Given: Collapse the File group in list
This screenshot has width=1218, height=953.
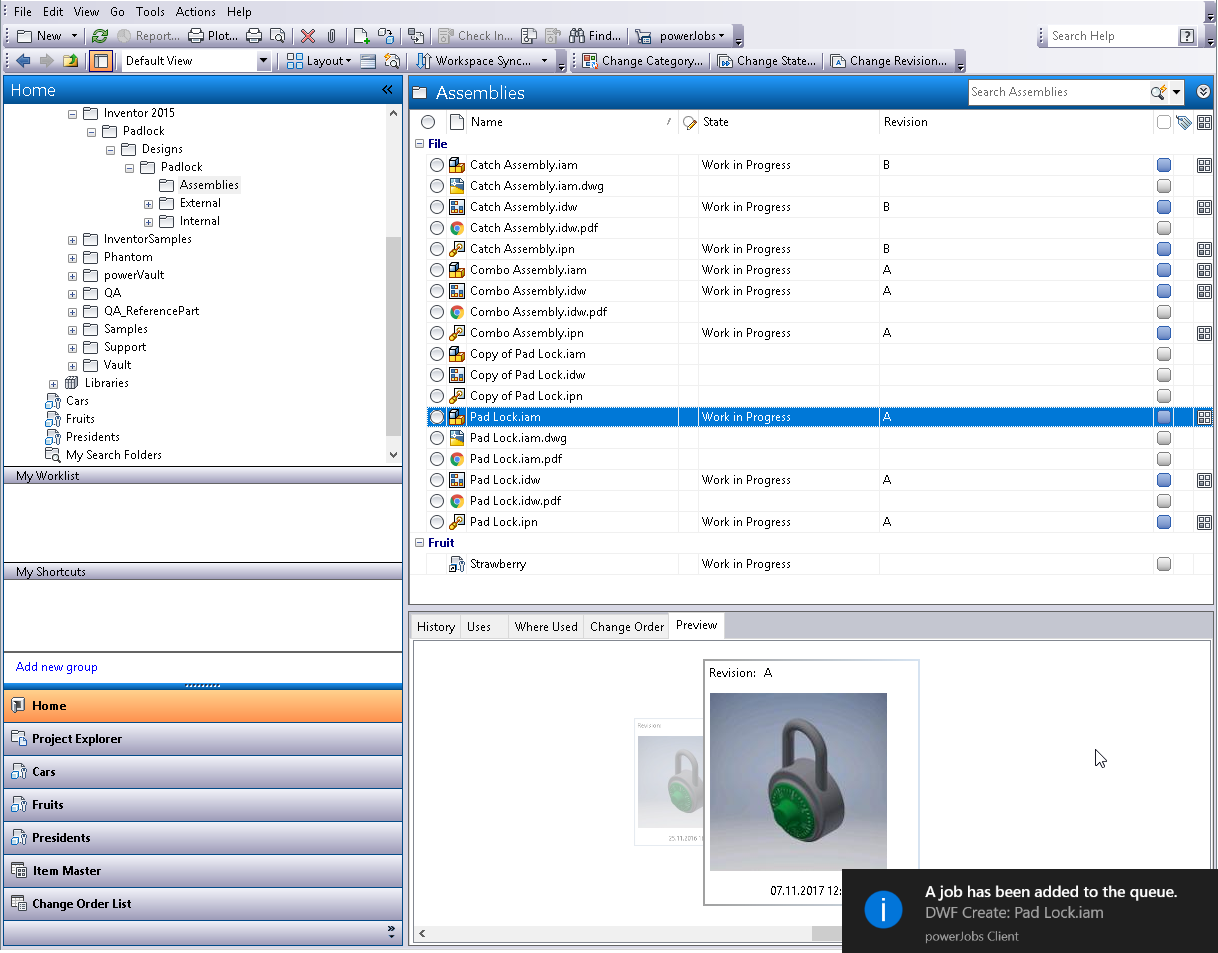Looking at the screenshot, I should click(x=420, y=144).
